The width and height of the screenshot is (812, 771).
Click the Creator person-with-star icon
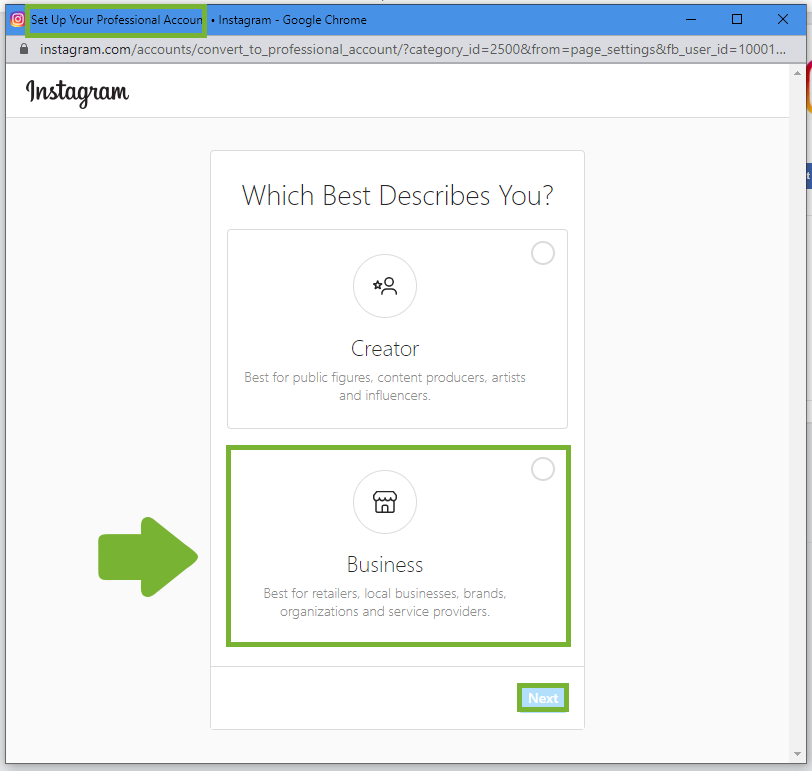385,286
